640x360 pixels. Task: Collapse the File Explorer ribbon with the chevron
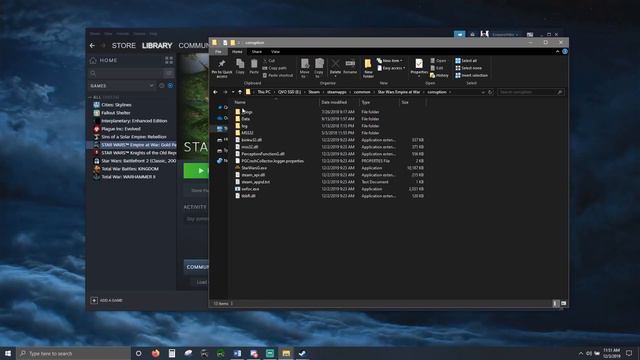point(558,51)
